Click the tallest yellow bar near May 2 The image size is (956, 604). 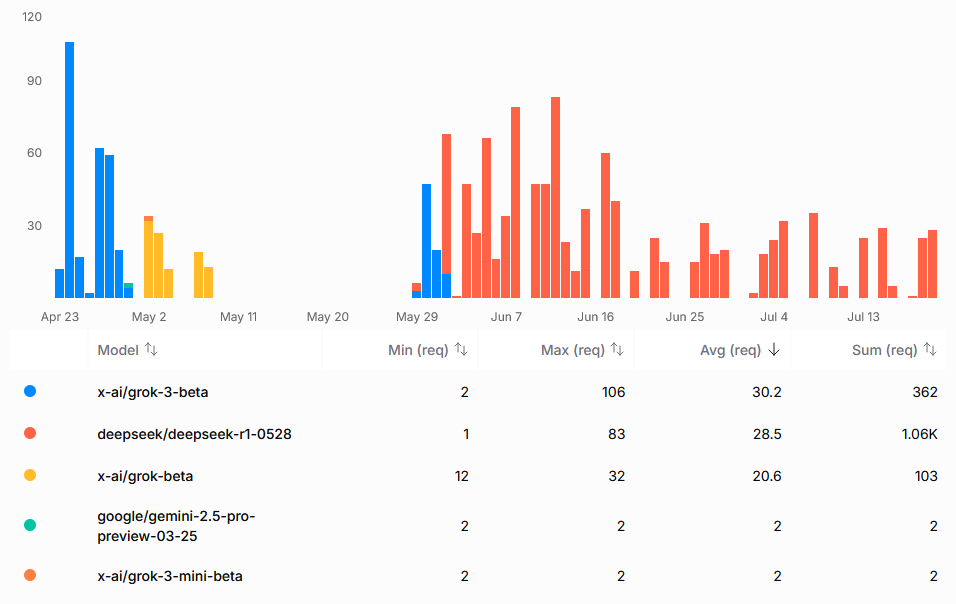(148, 259)
